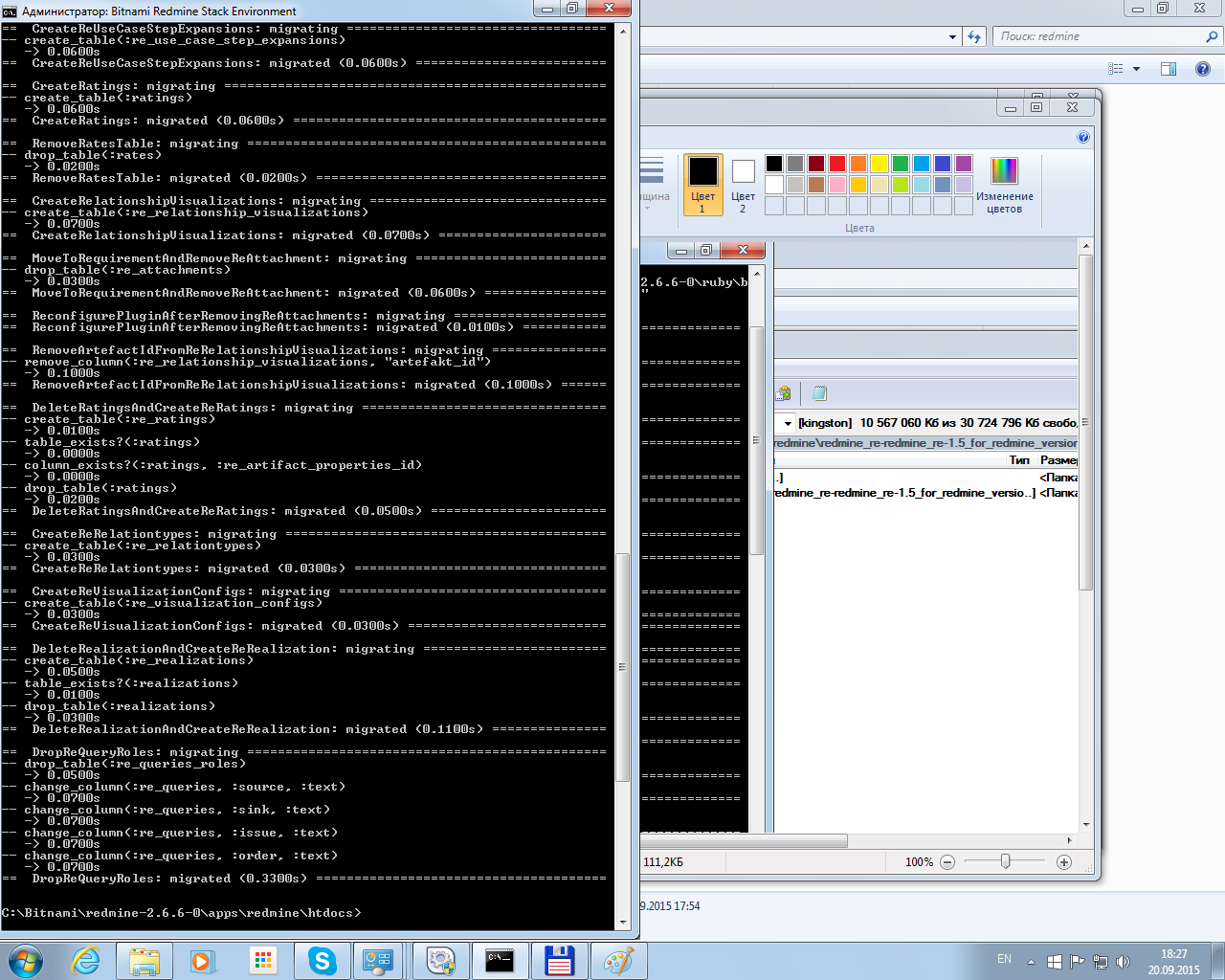Click Explorer view options icon

pos(1115,69)
